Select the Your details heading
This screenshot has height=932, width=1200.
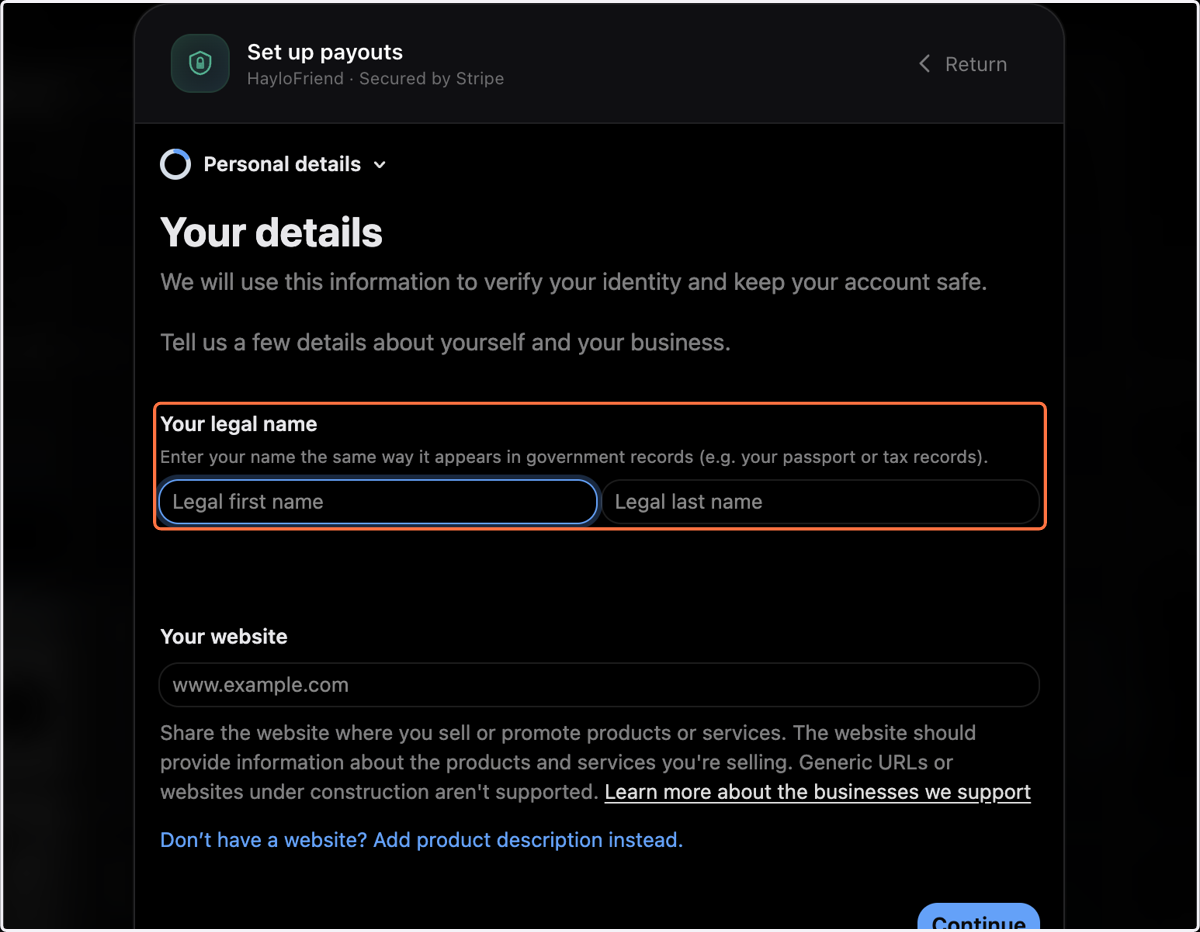271,232
